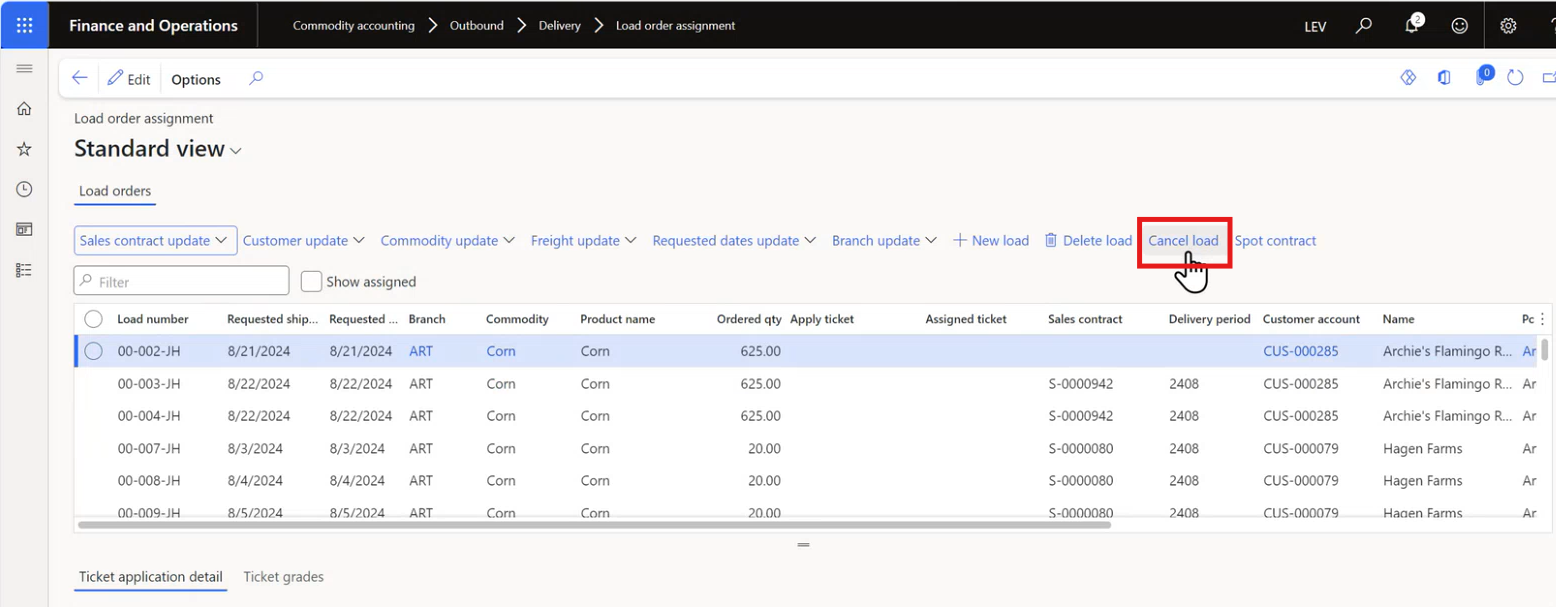Open sales contract link S-0000942
This screenshot has height=607, width=1556.
[x=1082, y=383]
